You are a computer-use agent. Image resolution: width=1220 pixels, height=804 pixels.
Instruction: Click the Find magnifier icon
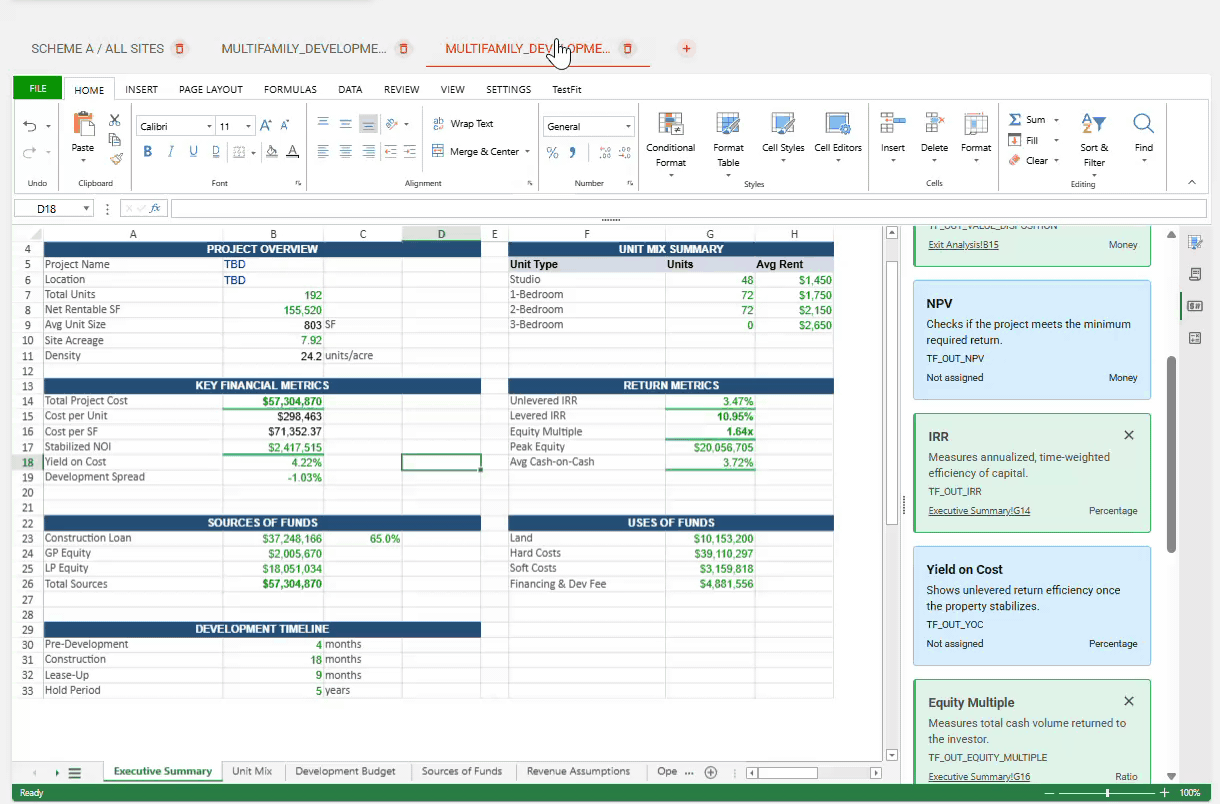1144,124
